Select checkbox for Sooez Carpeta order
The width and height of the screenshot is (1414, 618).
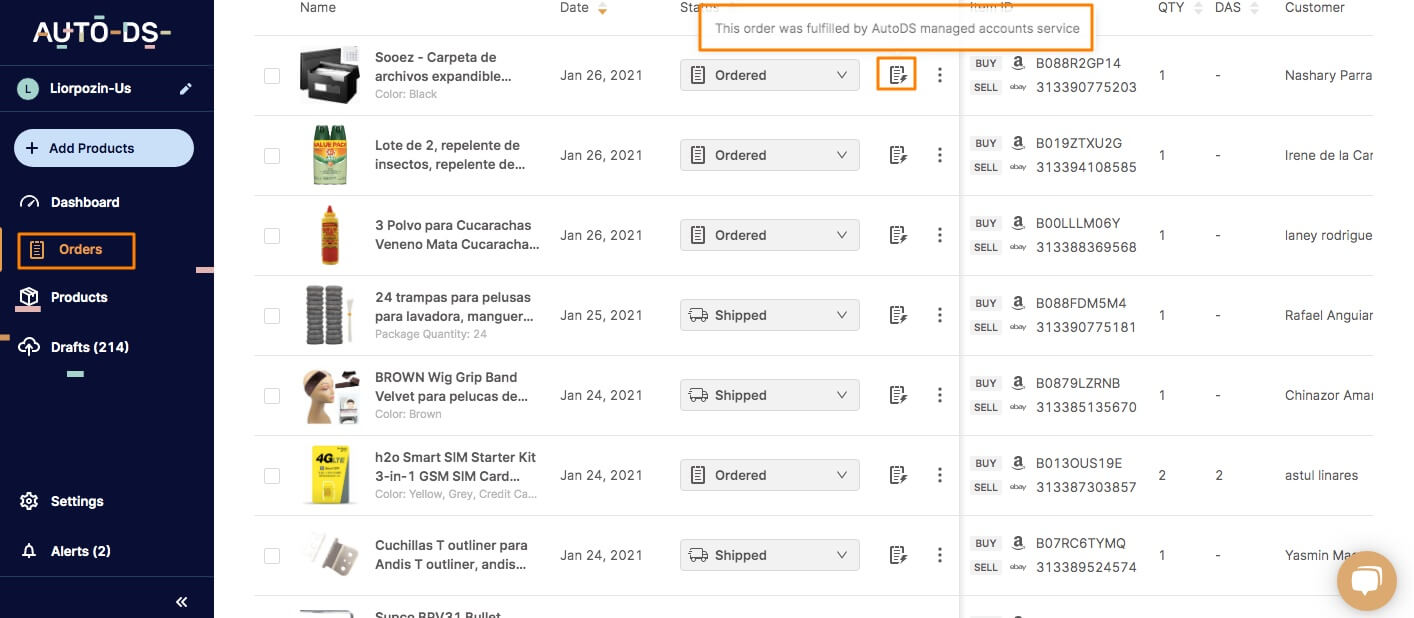click(x=272, y=76)
